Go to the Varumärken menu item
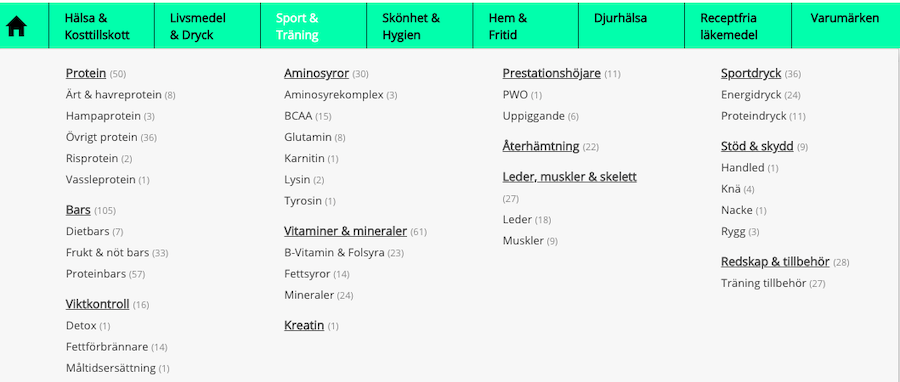Image resolution: width=900 pixels, height=382 pixels. pyautogui.click(x=844, y=18)
